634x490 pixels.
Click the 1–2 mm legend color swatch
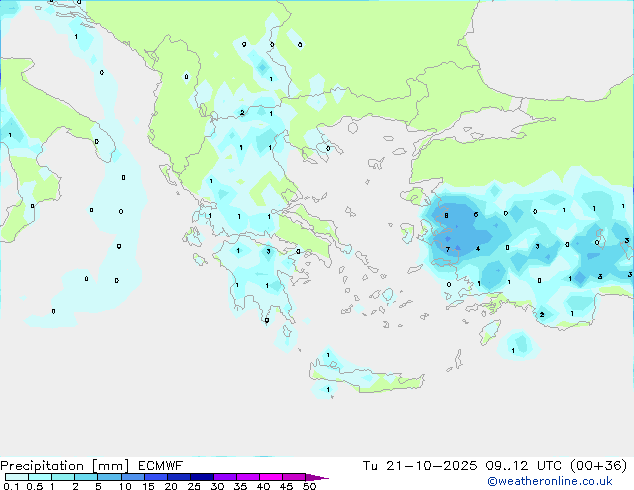coord(63,477)
